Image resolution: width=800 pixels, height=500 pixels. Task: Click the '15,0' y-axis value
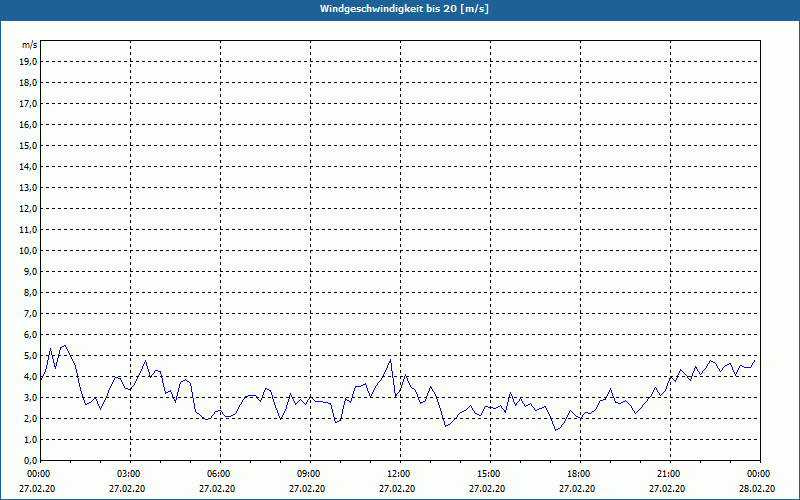click(29, 145)
